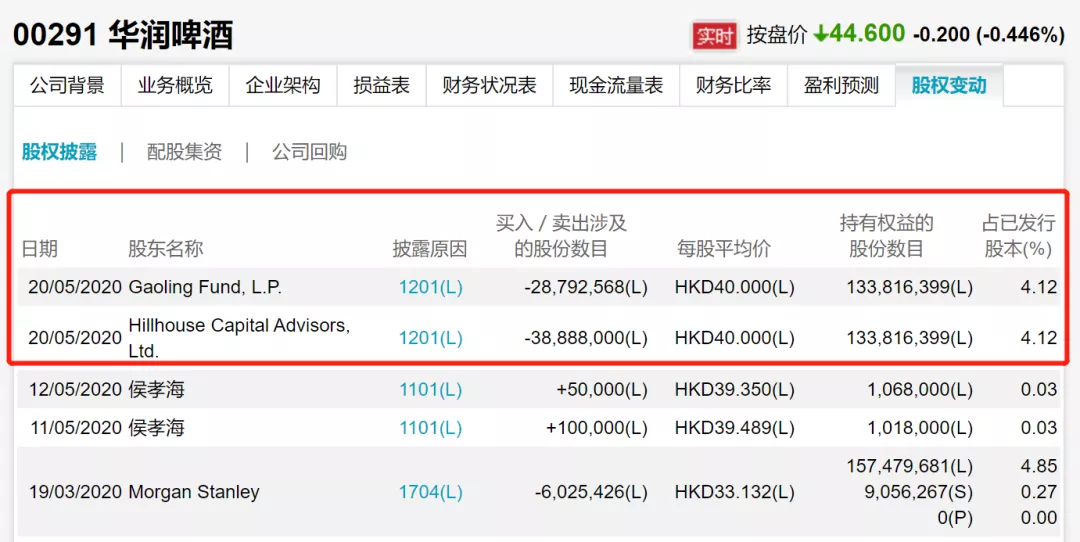1080x542 pixels.
Task: Click HKD40.000(L) in Gaoling Fund row
Action: tap(735, 287)
